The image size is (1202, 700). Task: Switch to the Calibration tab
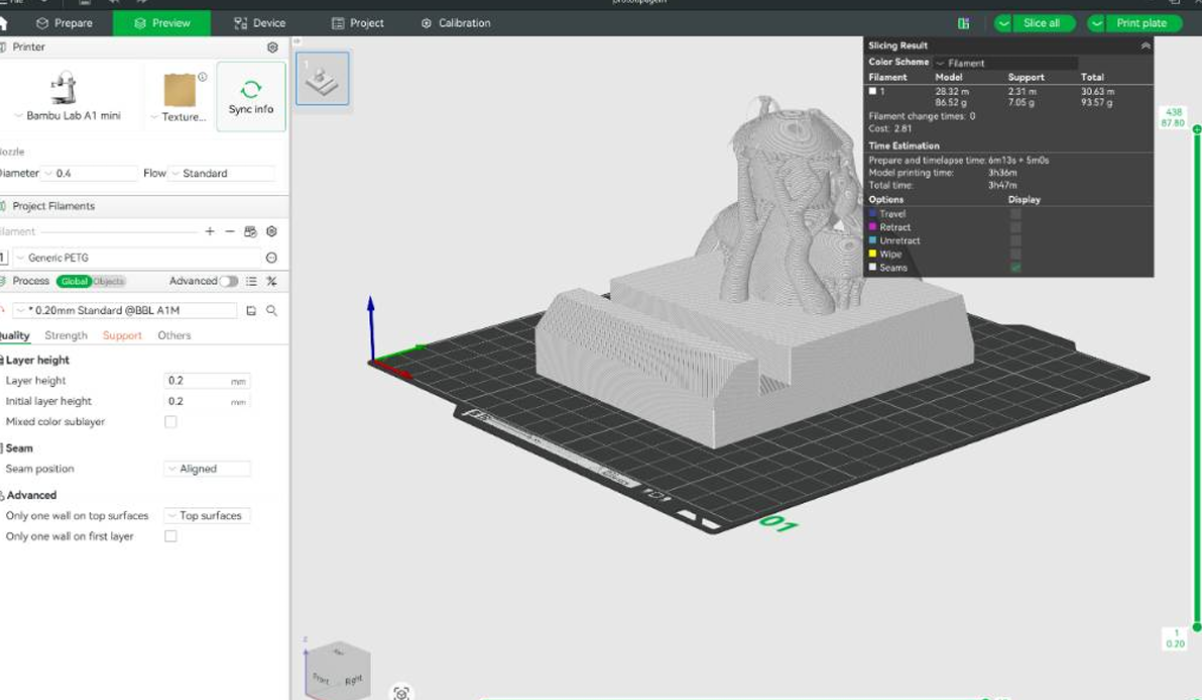click(456, 23)
